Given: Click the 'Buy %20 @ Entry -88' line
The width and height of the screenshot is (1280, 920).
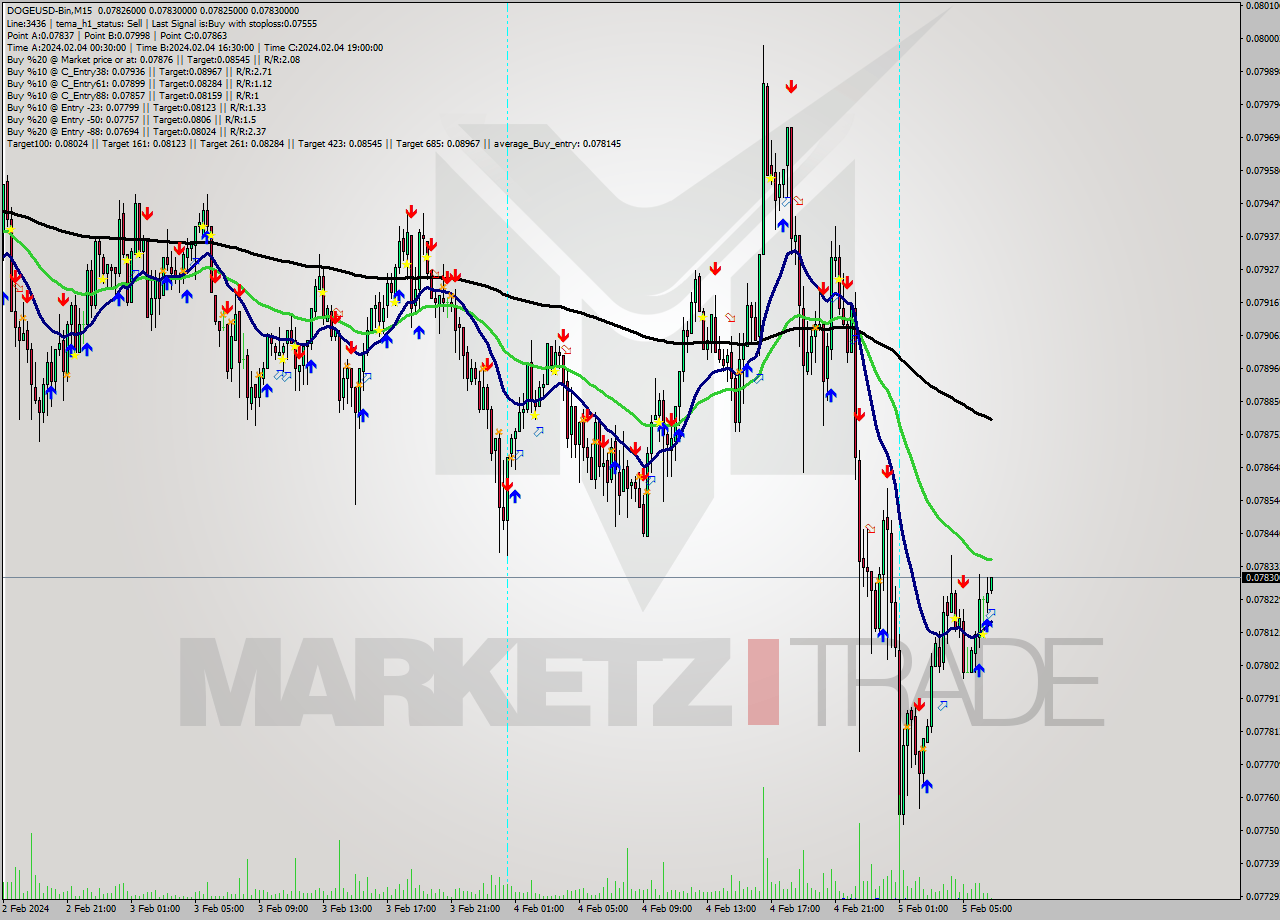Looking at the screenshot, I should coord(136,131).
